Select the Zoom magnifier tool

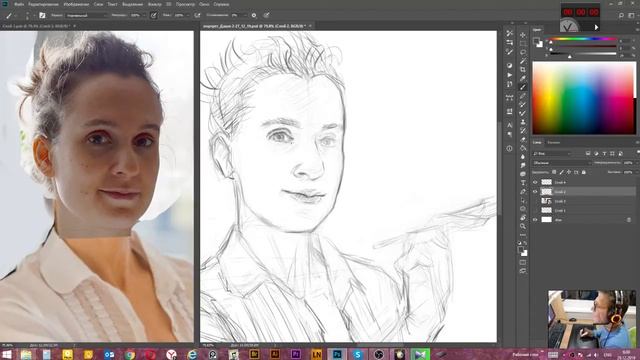523,226
